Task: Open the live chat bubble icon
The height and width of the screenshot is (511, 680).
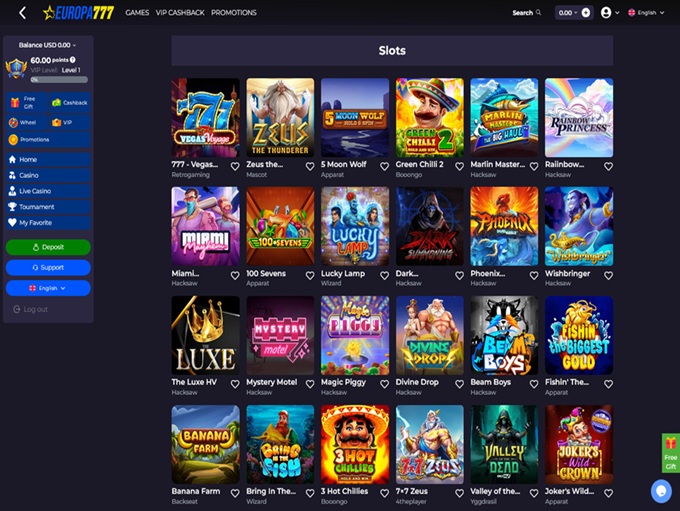Action: [661, 491]
